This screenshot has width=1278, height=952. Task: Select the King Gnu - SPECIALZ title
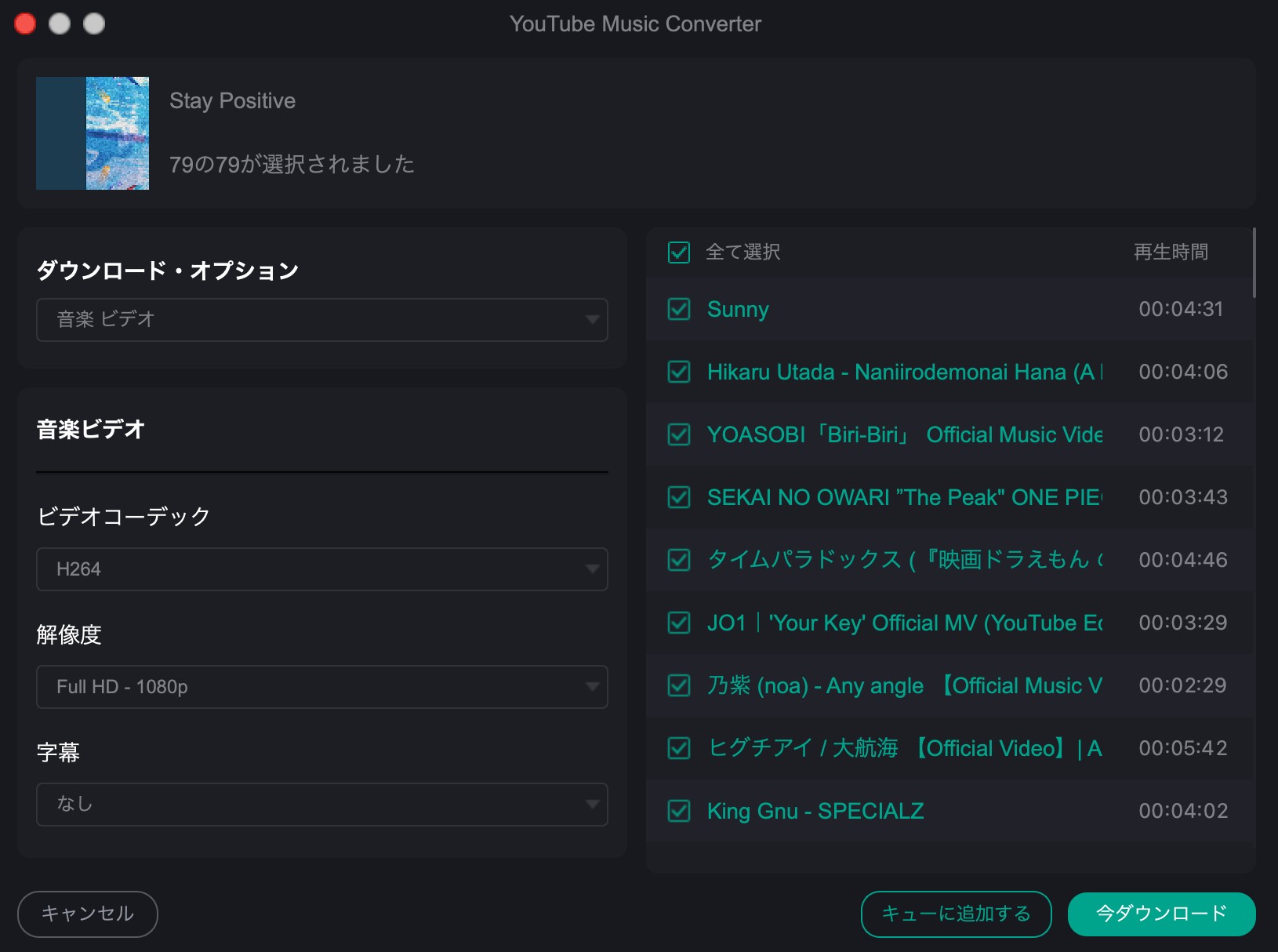pyautogui.click(x=815, y=811)
